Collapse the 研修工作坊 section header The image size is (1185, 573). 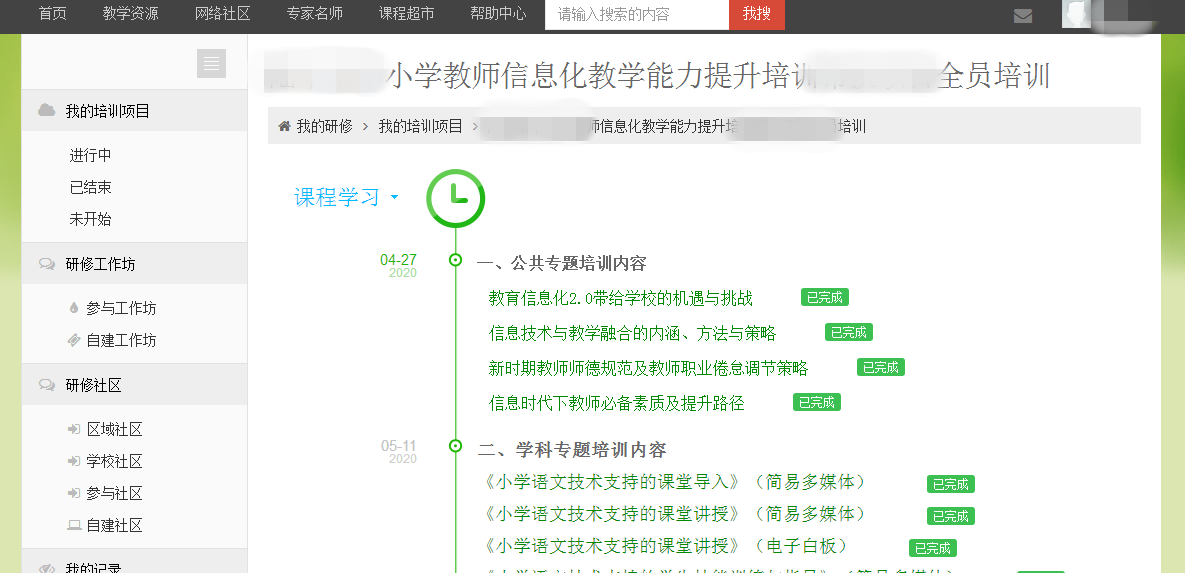coord(100,264)
